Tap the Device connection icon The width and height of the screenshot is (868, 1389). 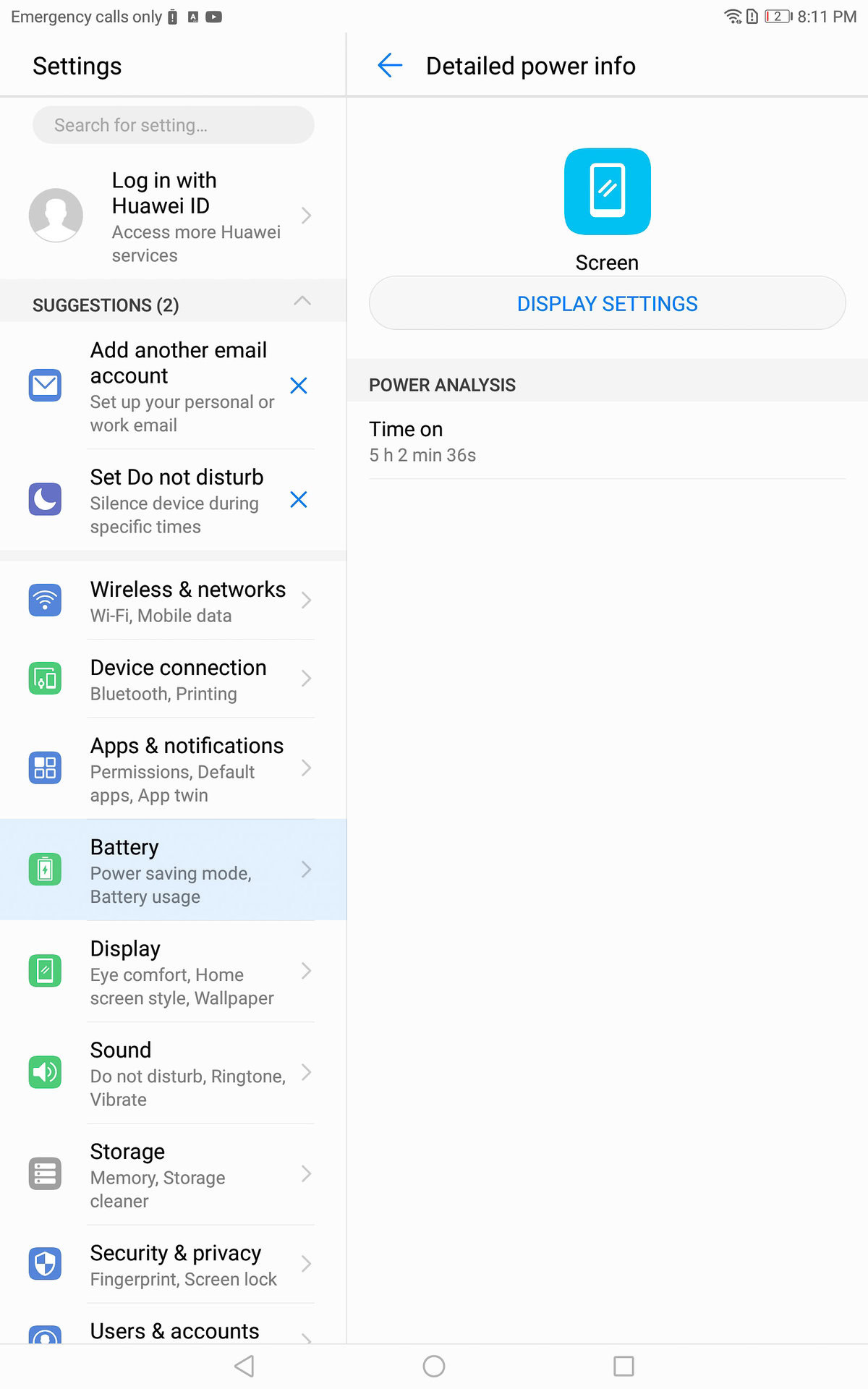[x=45, y=679]
